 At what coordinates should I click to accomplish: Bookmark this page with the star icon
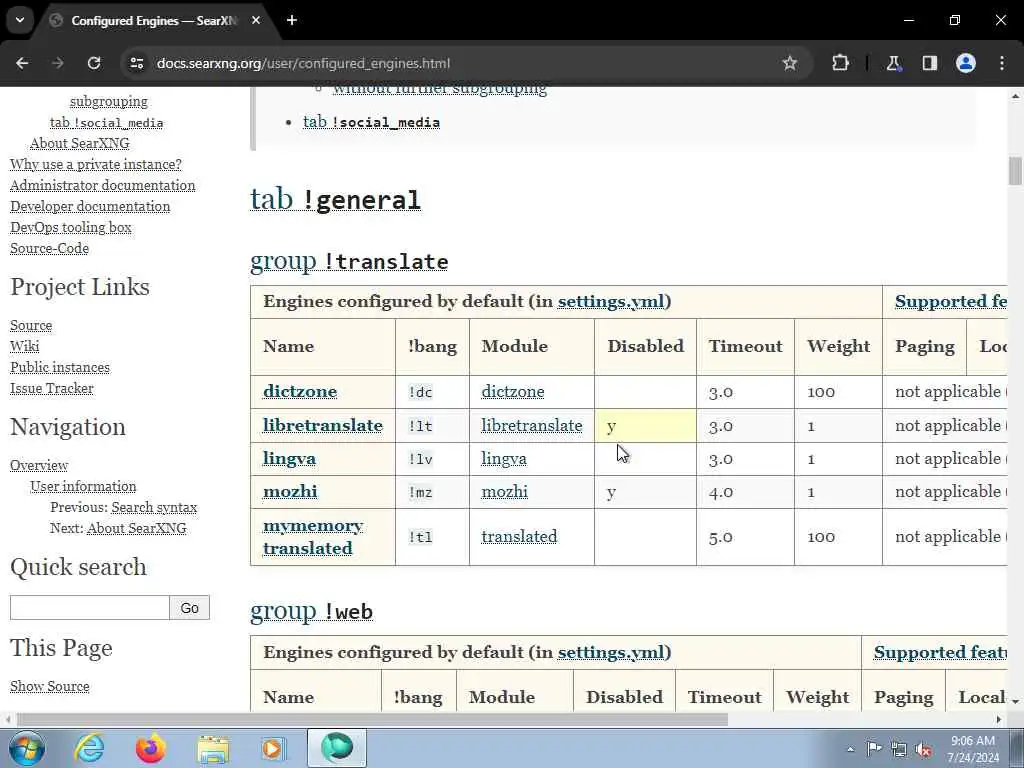point(790,63)
